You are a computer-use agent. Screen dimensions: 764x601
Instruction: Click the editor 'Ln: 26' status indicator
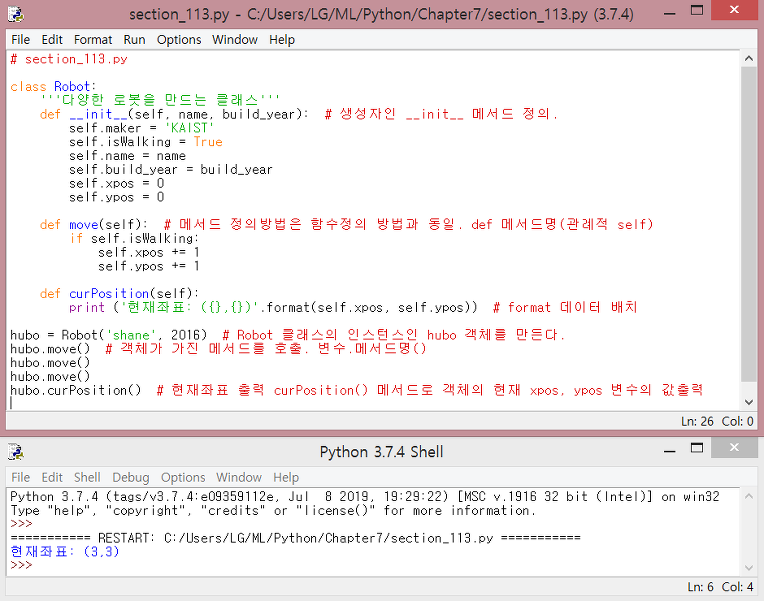[x=697, y=421]
